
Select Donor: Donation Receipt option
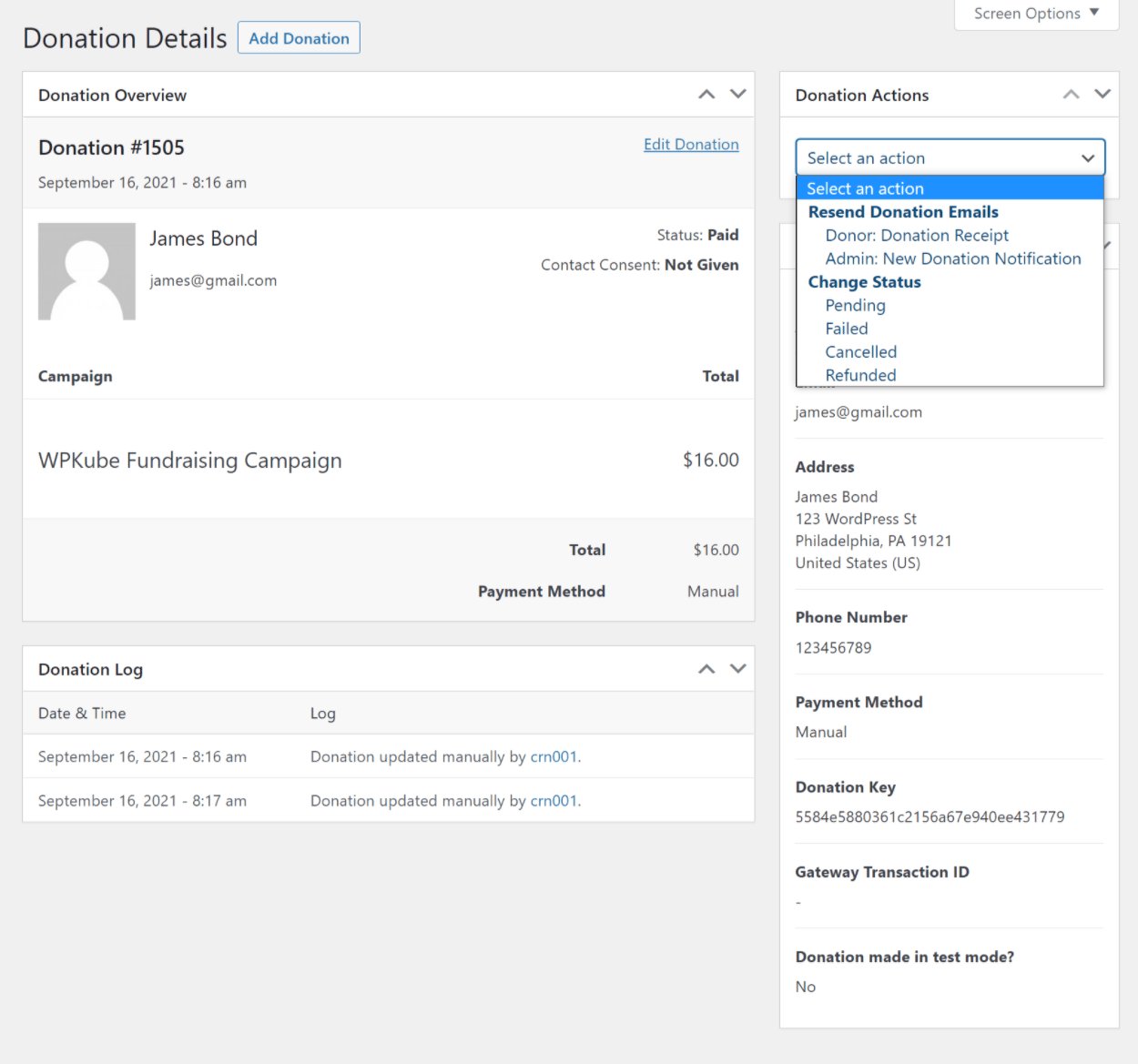[917, 235]
